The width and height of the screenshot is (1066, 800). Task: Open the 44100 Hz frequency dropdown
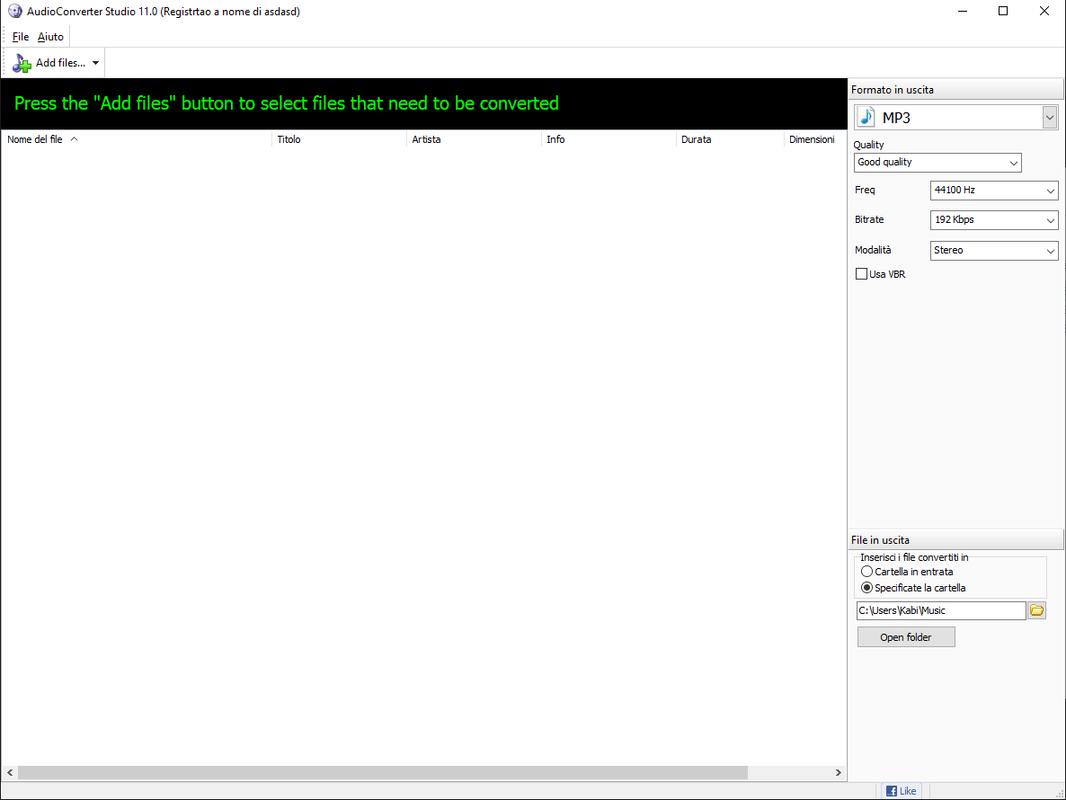(x=994, y=190)
